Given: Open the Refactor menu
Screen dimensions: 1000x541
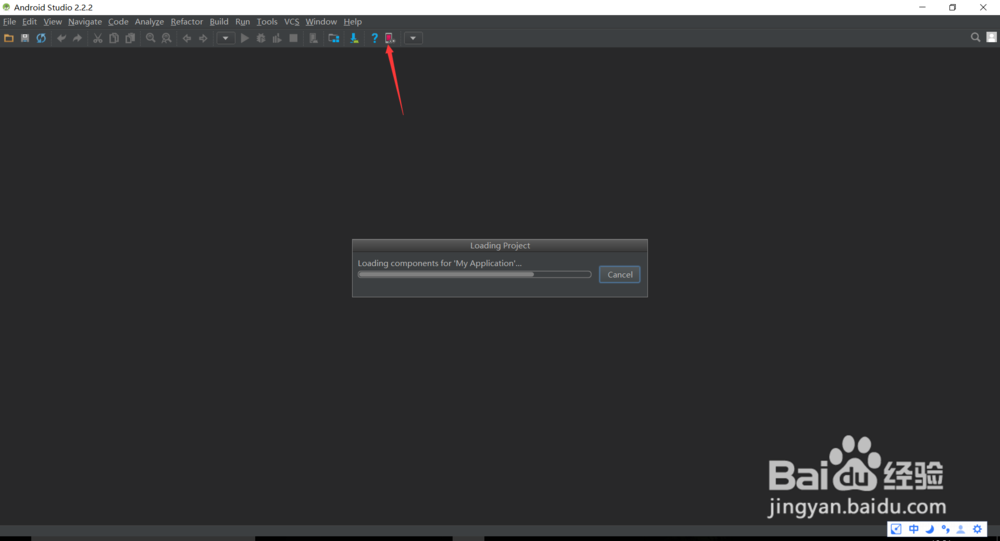Looking at the screenshot, I should pos(186,22).
